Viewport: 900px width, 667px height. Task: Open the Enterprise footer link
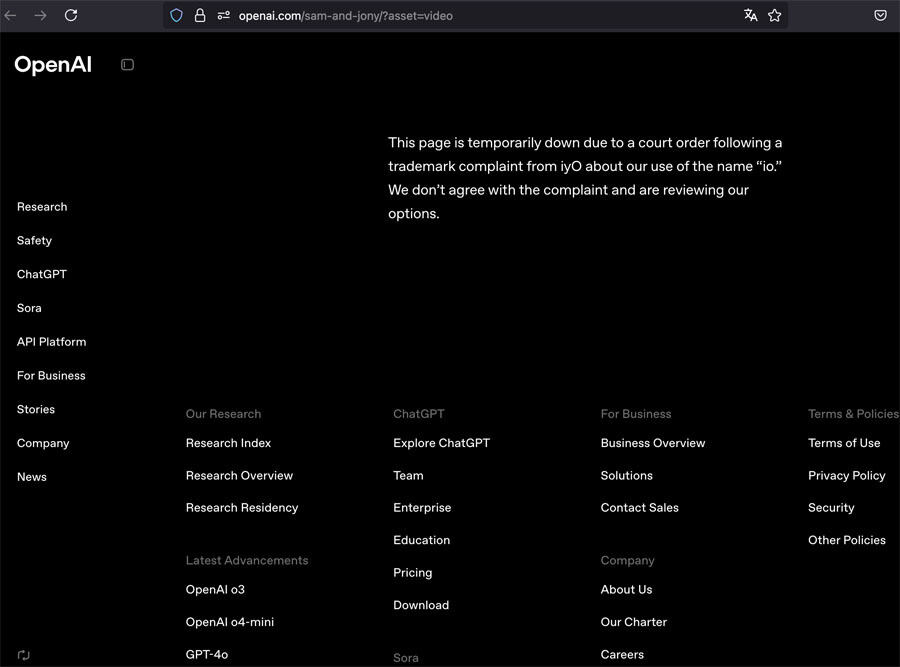[422, 508]
